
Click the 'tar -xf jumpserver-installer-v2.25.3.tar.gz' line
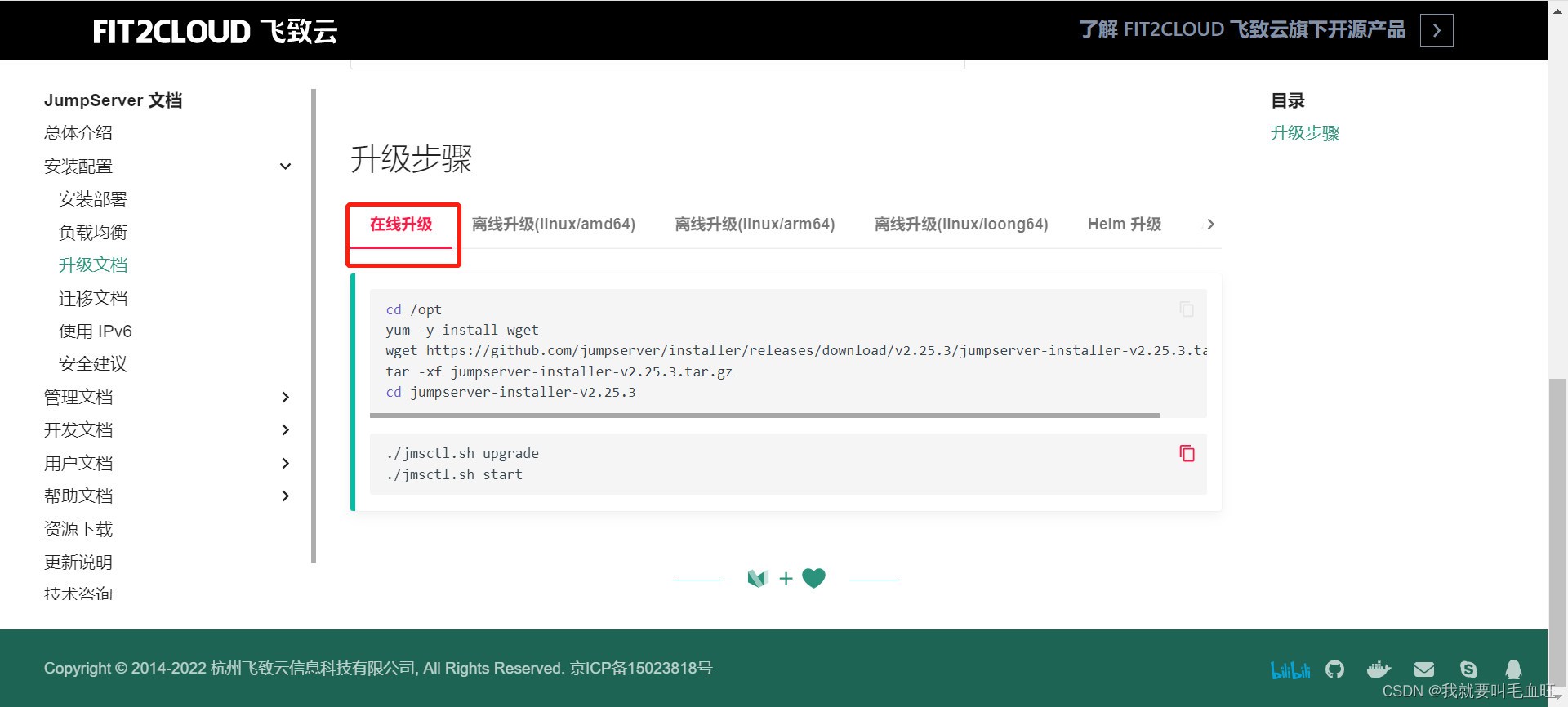click(559, 371)
